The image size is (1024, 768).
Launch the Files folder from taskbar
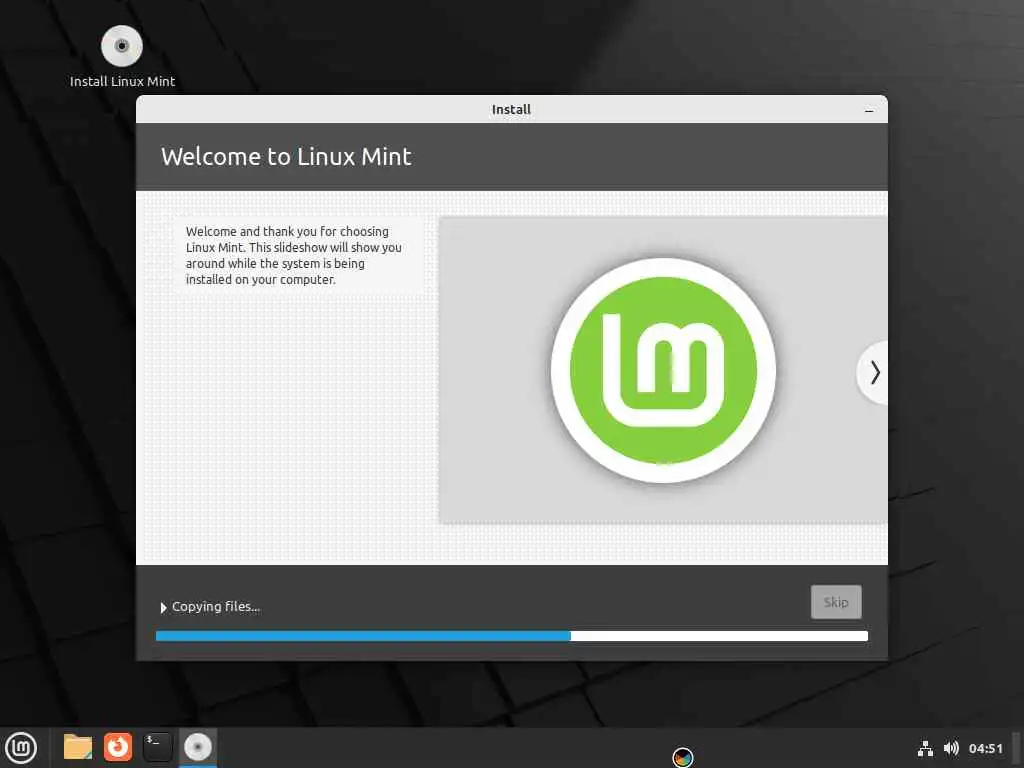coord(78,747)
